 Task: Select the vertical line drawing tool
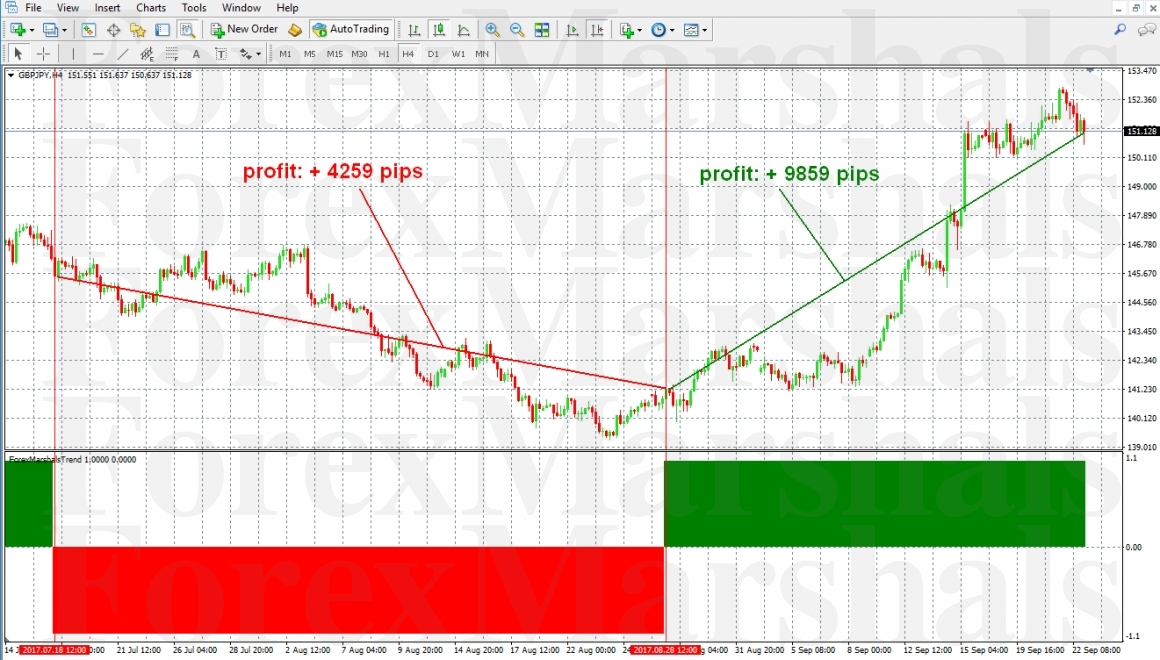[x=73, y=53]
